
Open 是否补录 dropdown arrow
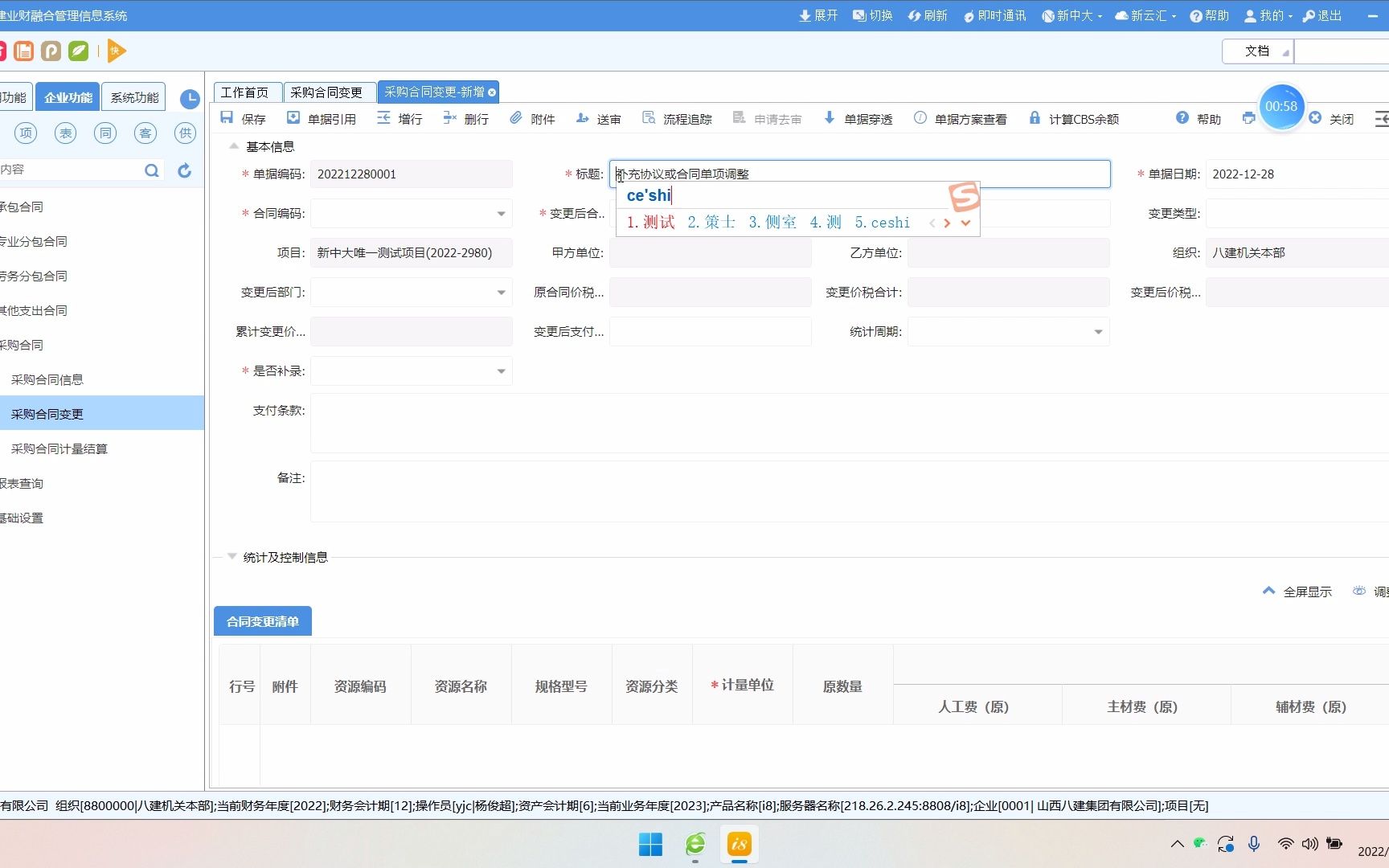(501, 371)
